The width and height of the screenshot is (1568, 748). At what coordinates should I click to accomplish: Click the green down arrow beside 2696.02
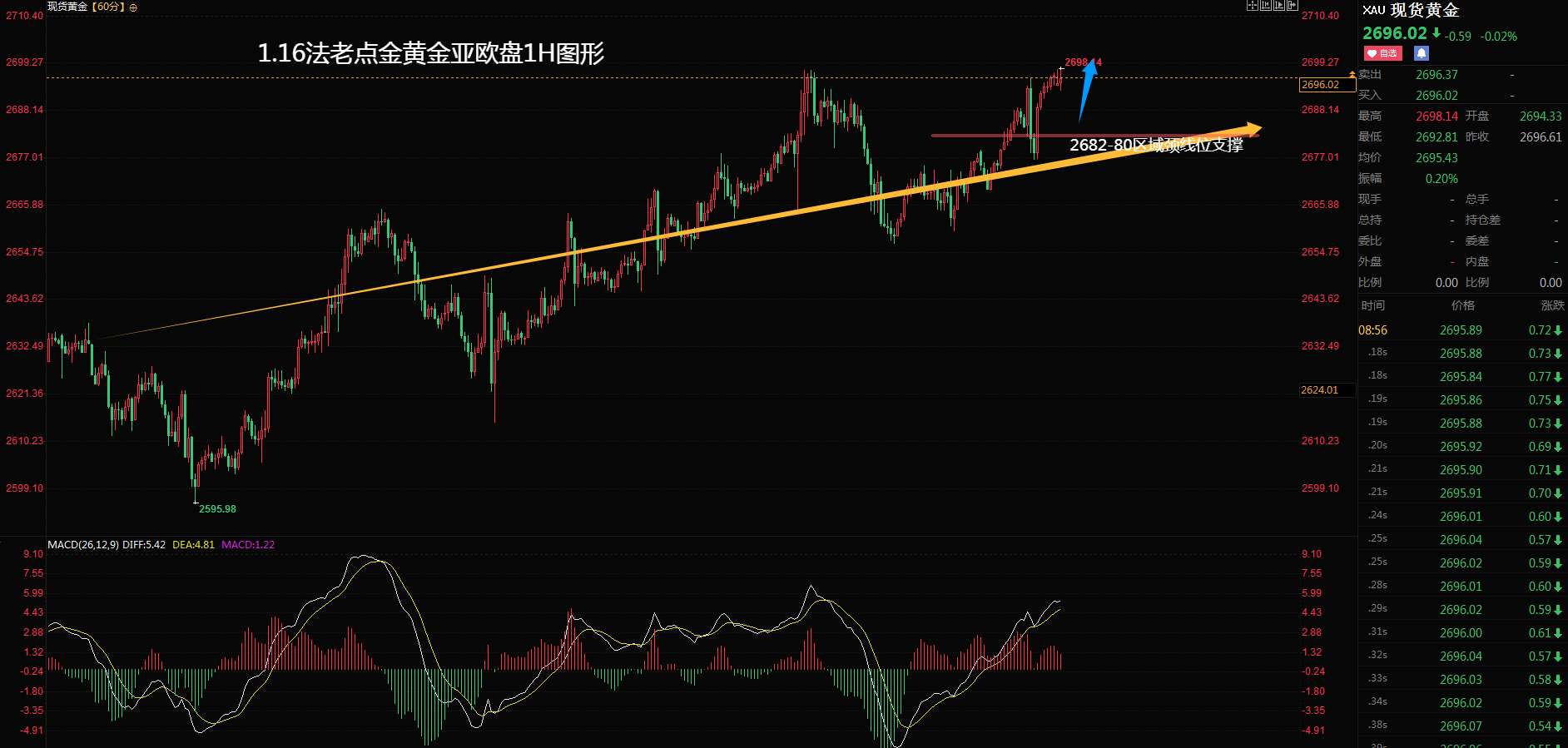click(x=1437, y=33)
